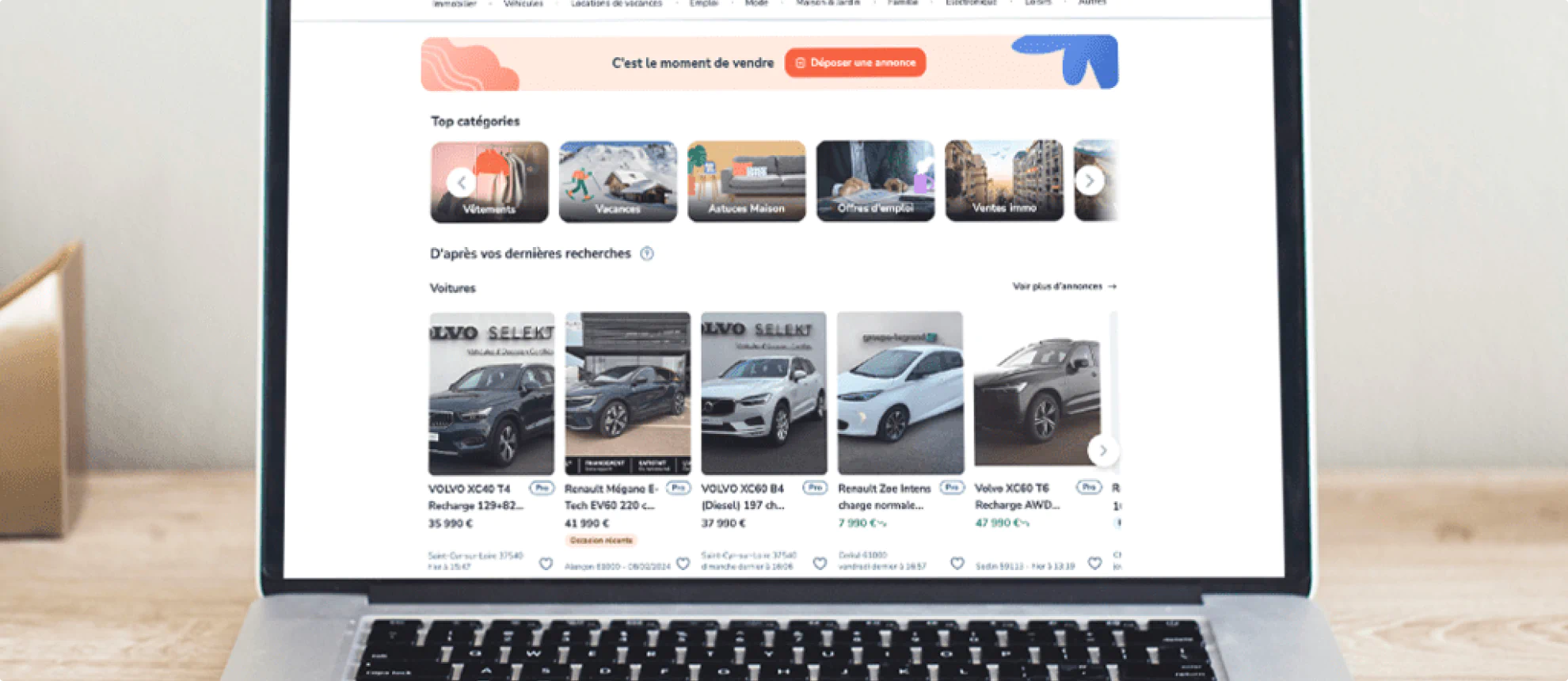Click Pro badge on VOLVO XC40 T4

pyautogui.click(x=542, y=488)
